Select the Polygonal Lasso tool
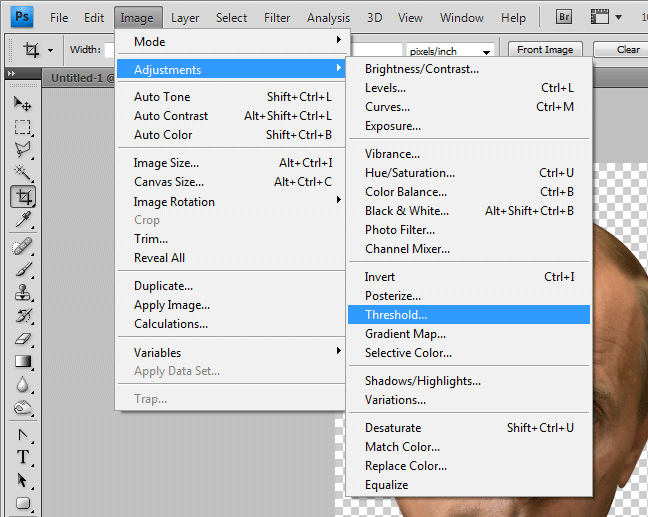The image size is (648, 517). [23, 150]
